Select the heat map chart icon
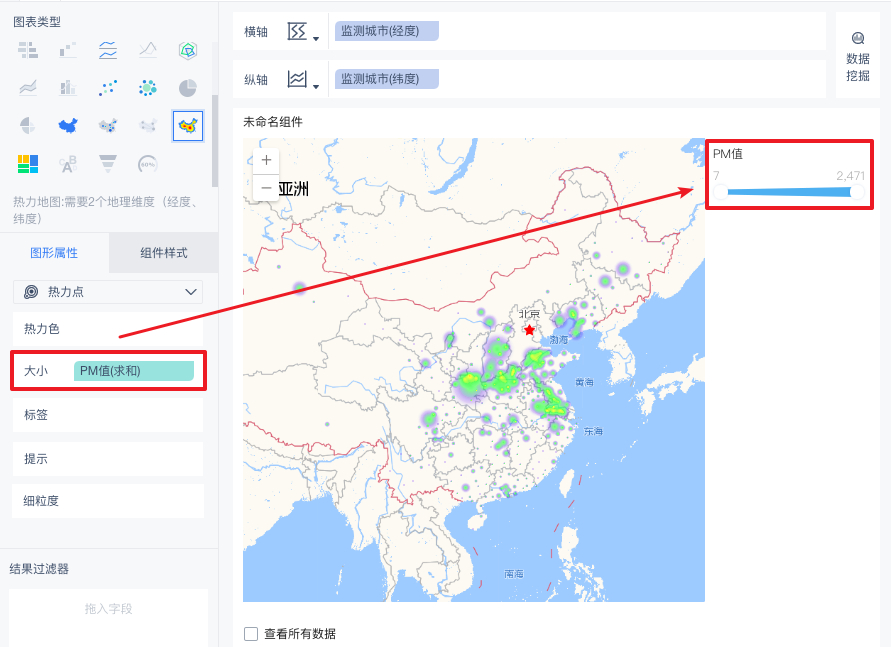891x647 pixels. point(188,126)
